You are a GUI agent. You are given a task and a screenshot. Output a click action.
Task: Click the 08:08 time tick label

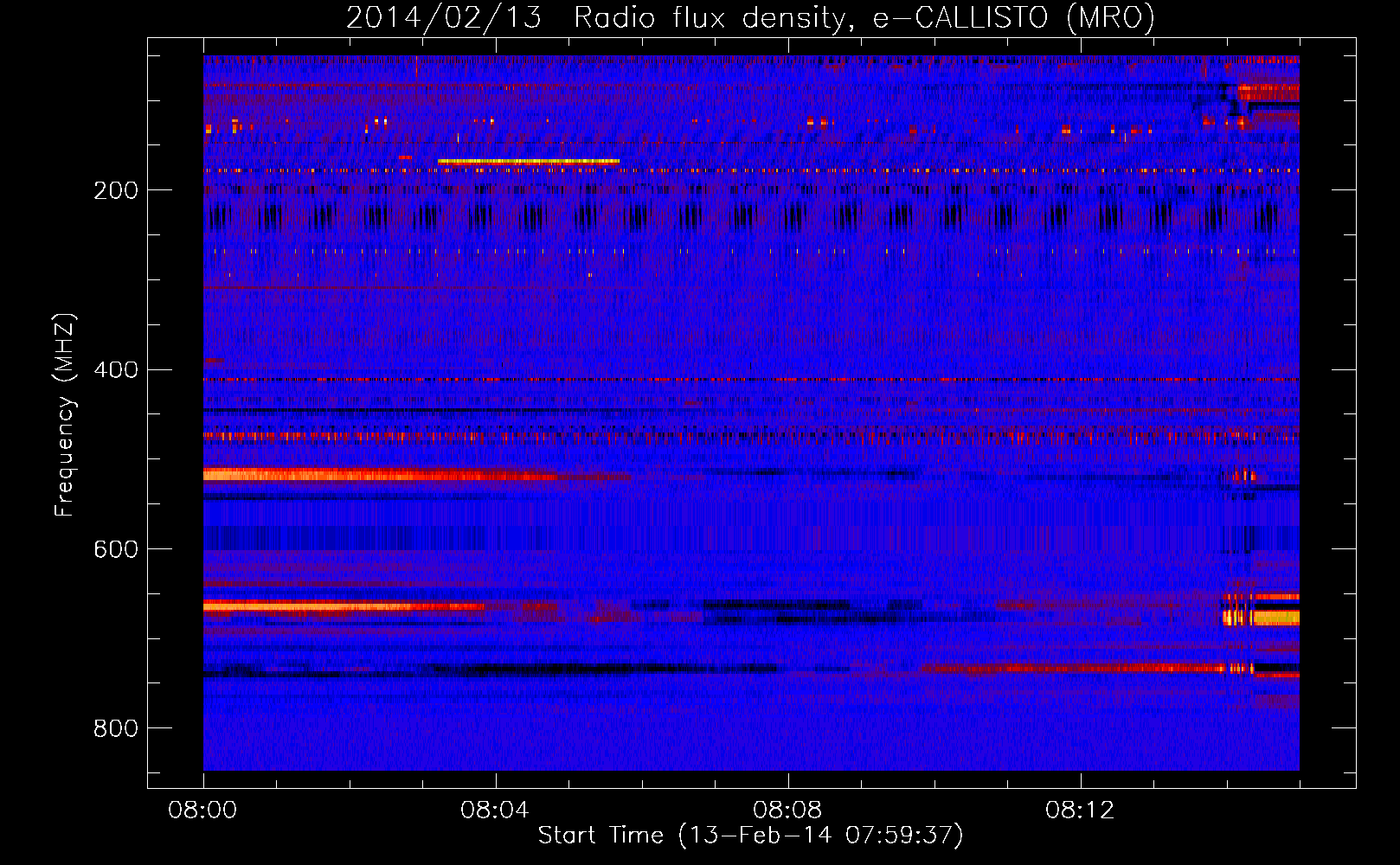pos(787,811)
